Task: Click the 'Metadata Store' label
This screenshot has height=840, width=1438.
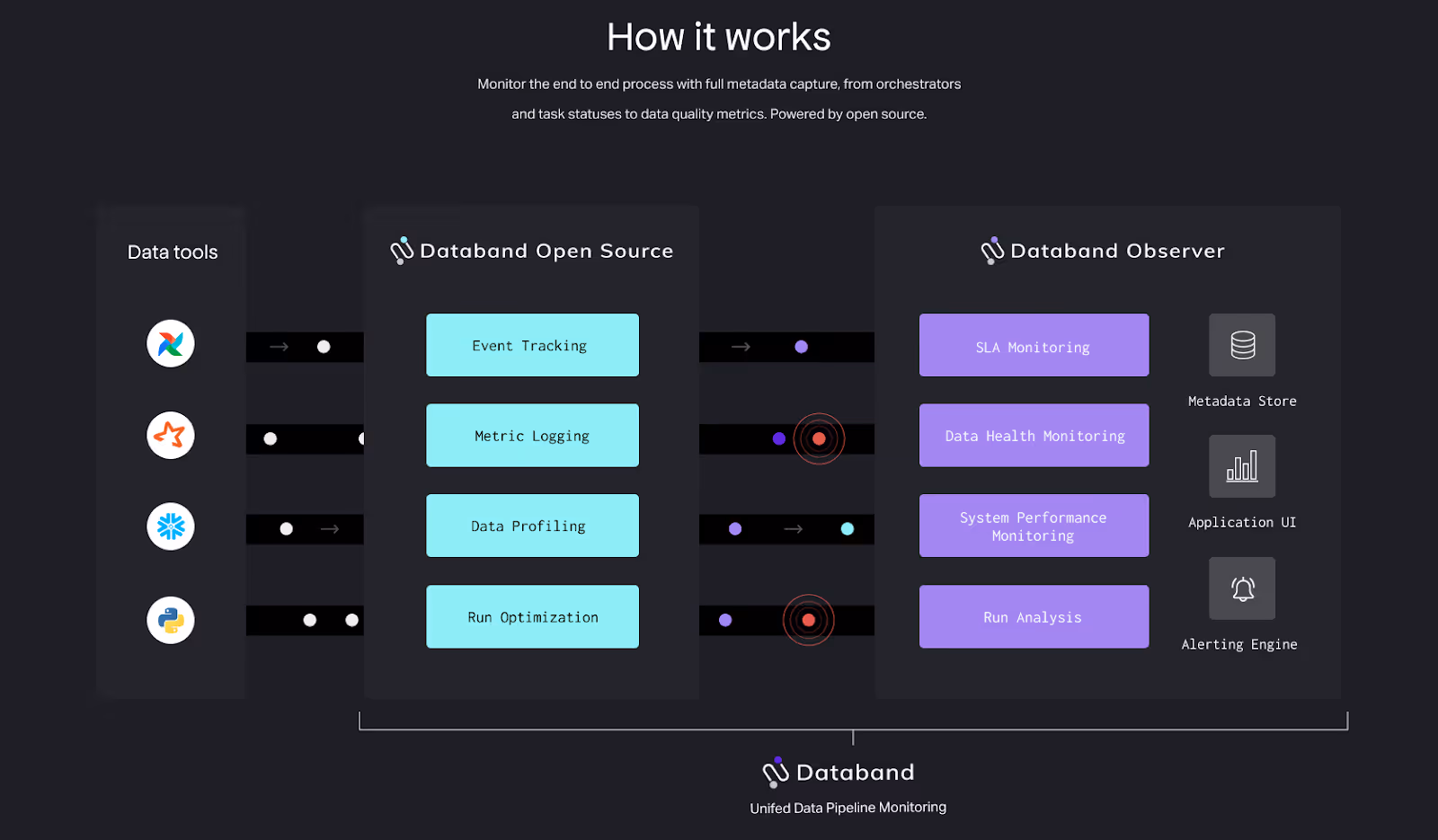Action: (x=1242, y=402)
